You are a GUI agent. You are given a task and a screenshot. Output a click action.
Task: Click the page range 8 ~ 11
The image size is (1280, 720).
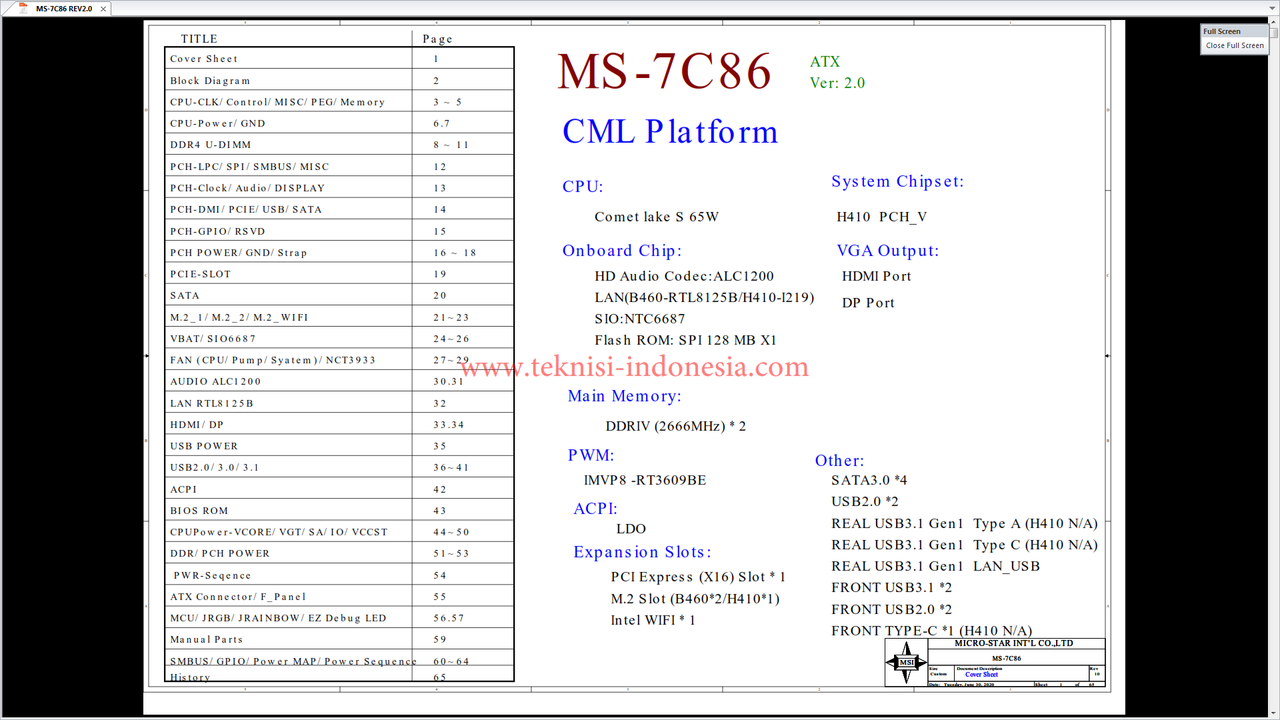(451, 145)
